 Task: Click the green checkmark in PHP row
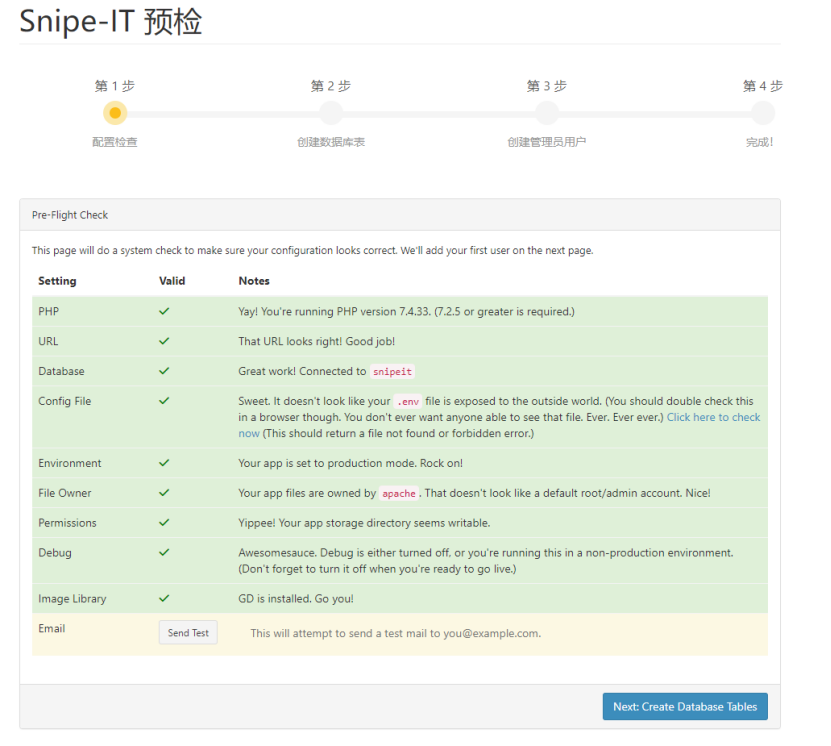[x=164, y=311]
